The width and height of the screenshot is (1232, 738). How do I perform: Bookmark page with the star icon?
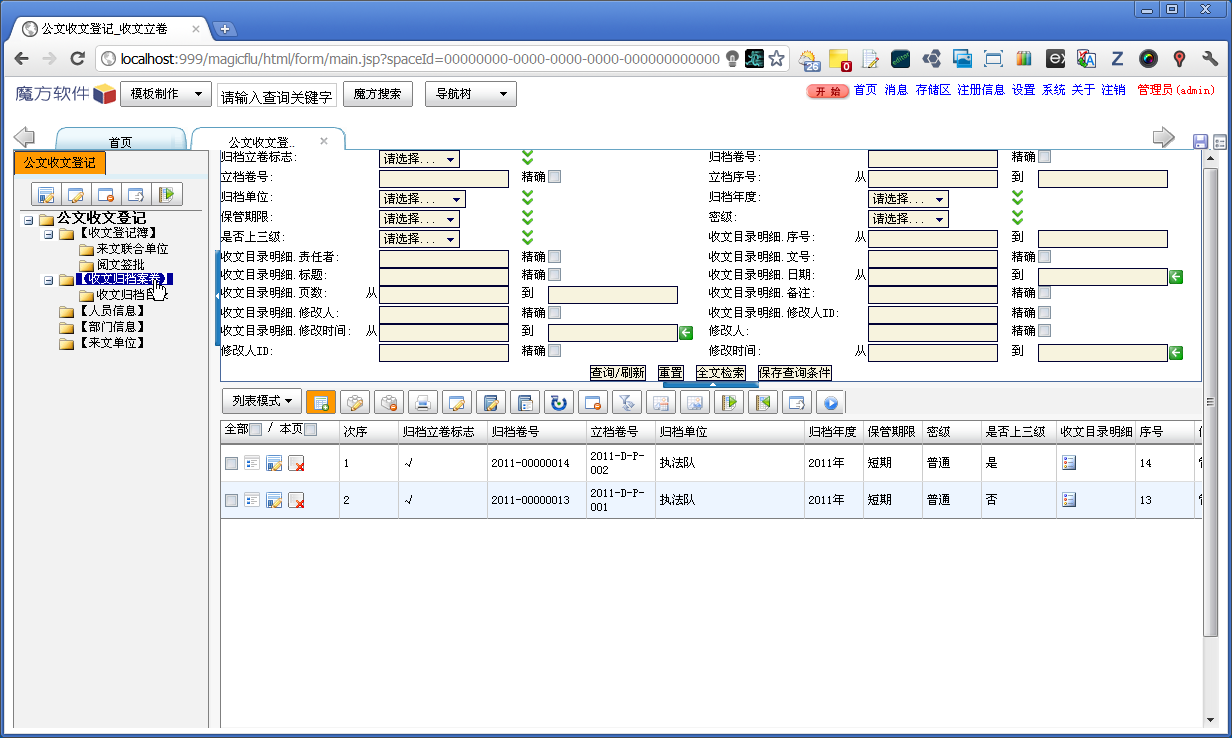(x=776, y=58)
